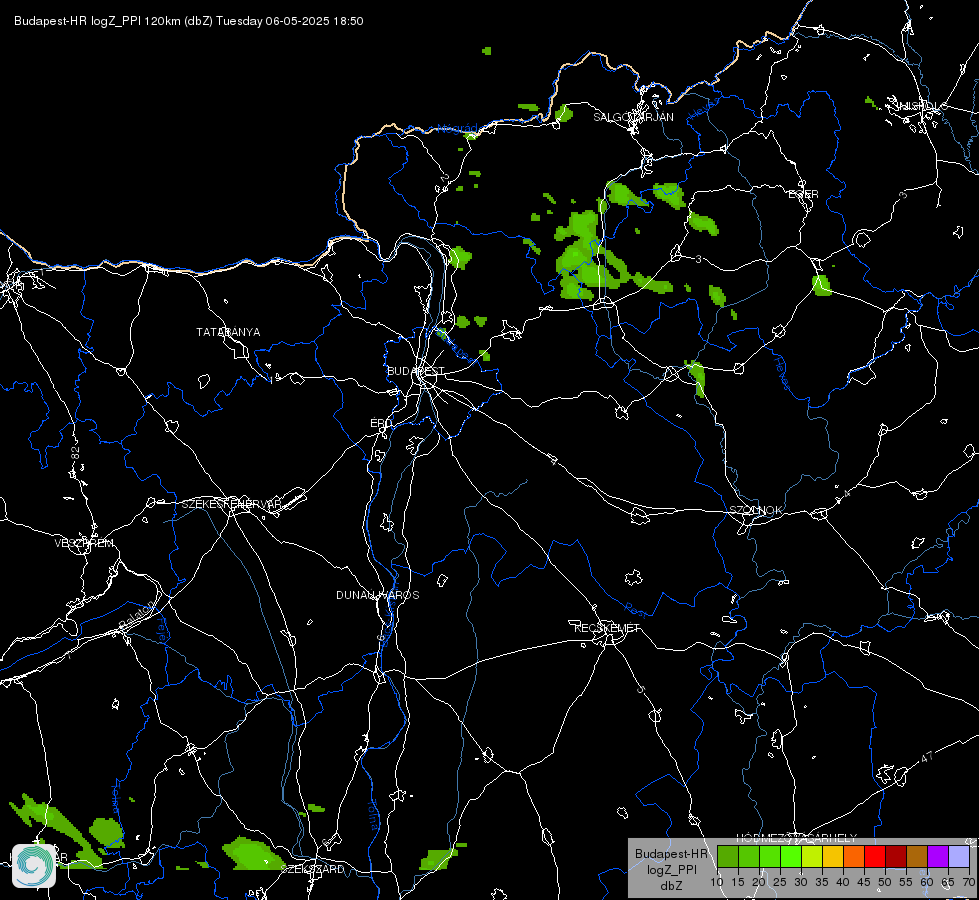The width and height of the screenshot is (979, 900).
Task: Click the DUNAUJVAROS city label
Action: (x=378, y=595)
